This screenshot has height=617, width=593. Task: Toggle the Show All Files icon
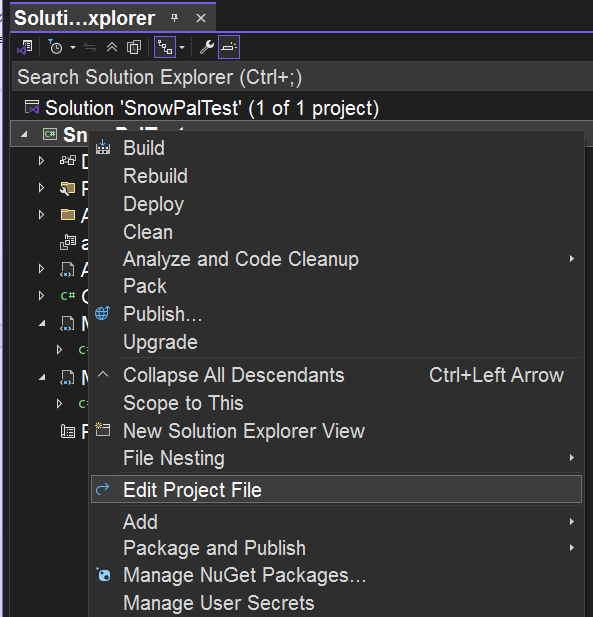(134, 48)
